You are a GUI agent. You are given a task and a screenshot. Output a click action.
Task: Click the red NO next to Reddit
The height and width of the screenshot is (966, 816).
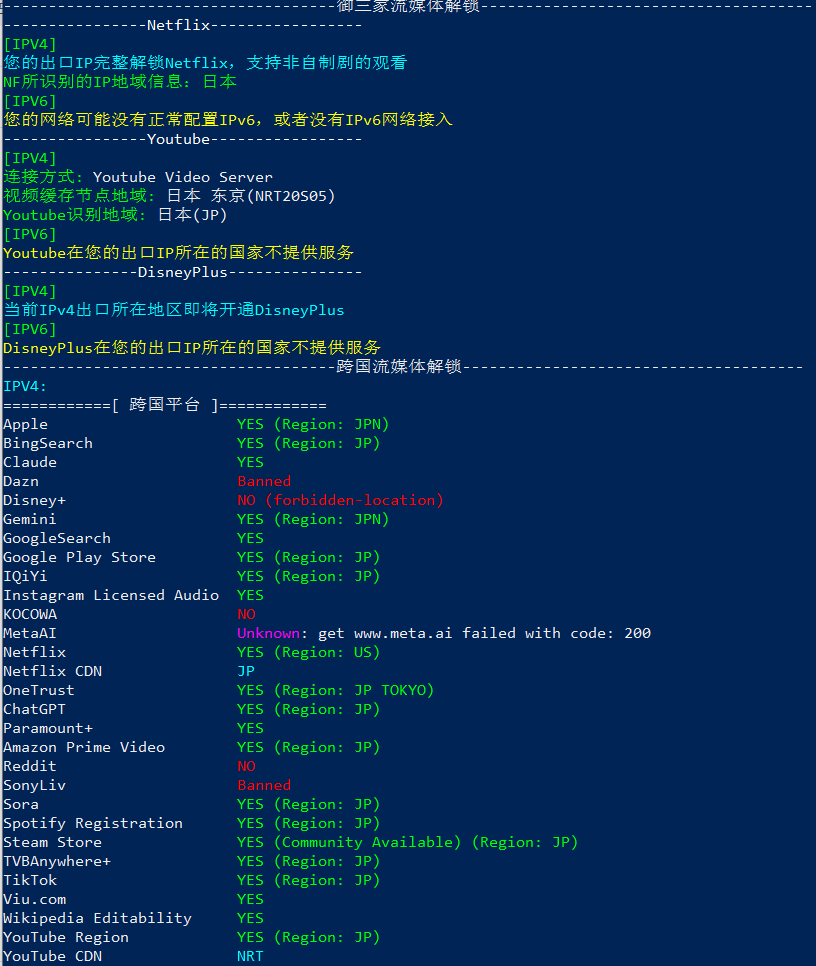(x=246, y=766)
